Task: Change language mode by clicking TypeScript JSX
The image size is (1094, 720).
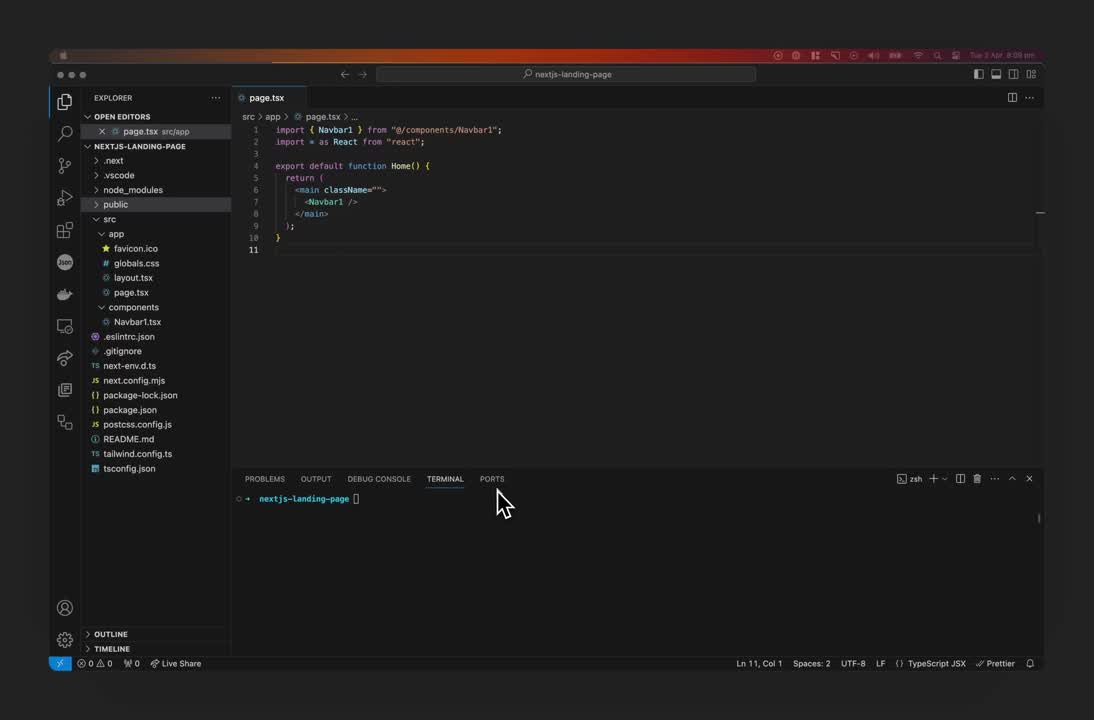Action: (x=938, y=663)
